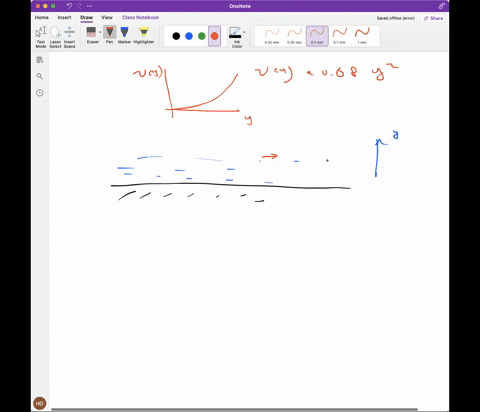Expand the Ink Color dropdown arrow
Image resolution: width=480 pixels, height=412 pixels.
[x=244, y=32]
